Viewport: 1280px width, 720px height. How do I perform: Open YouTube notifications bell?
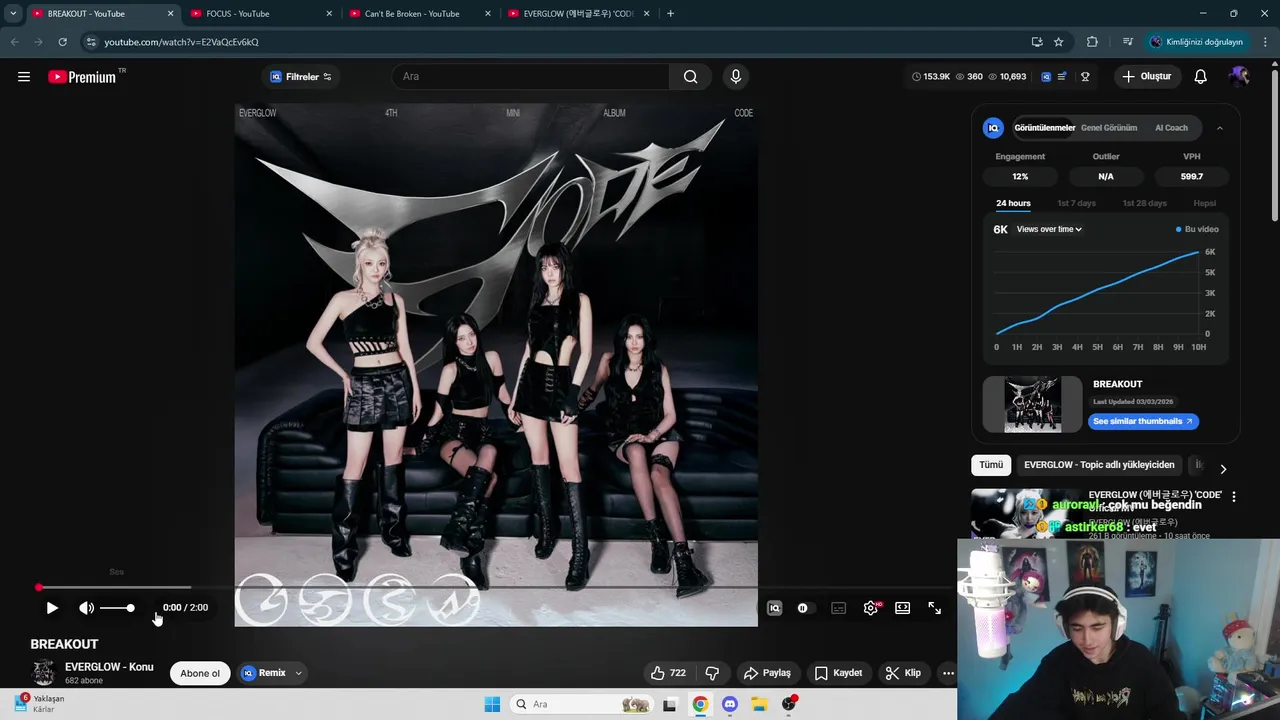click(x=1201, y=77)
